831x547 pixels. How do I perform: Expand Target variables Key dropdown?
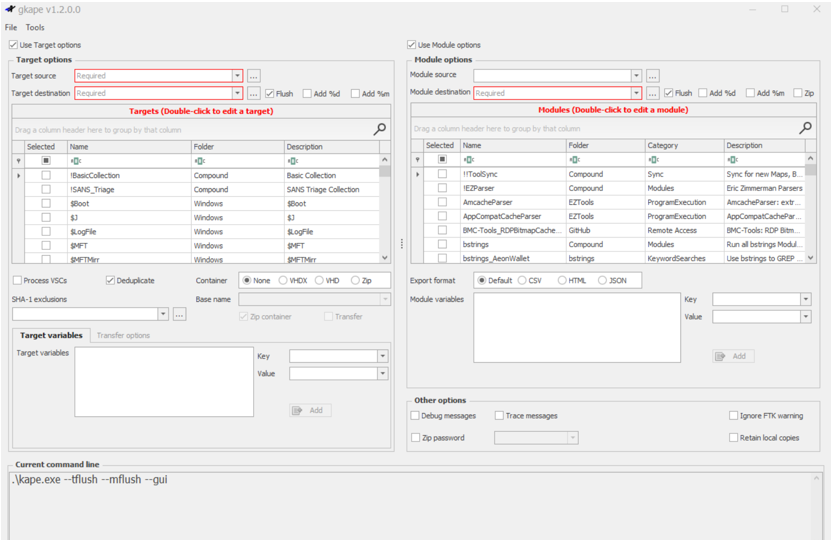383,356
